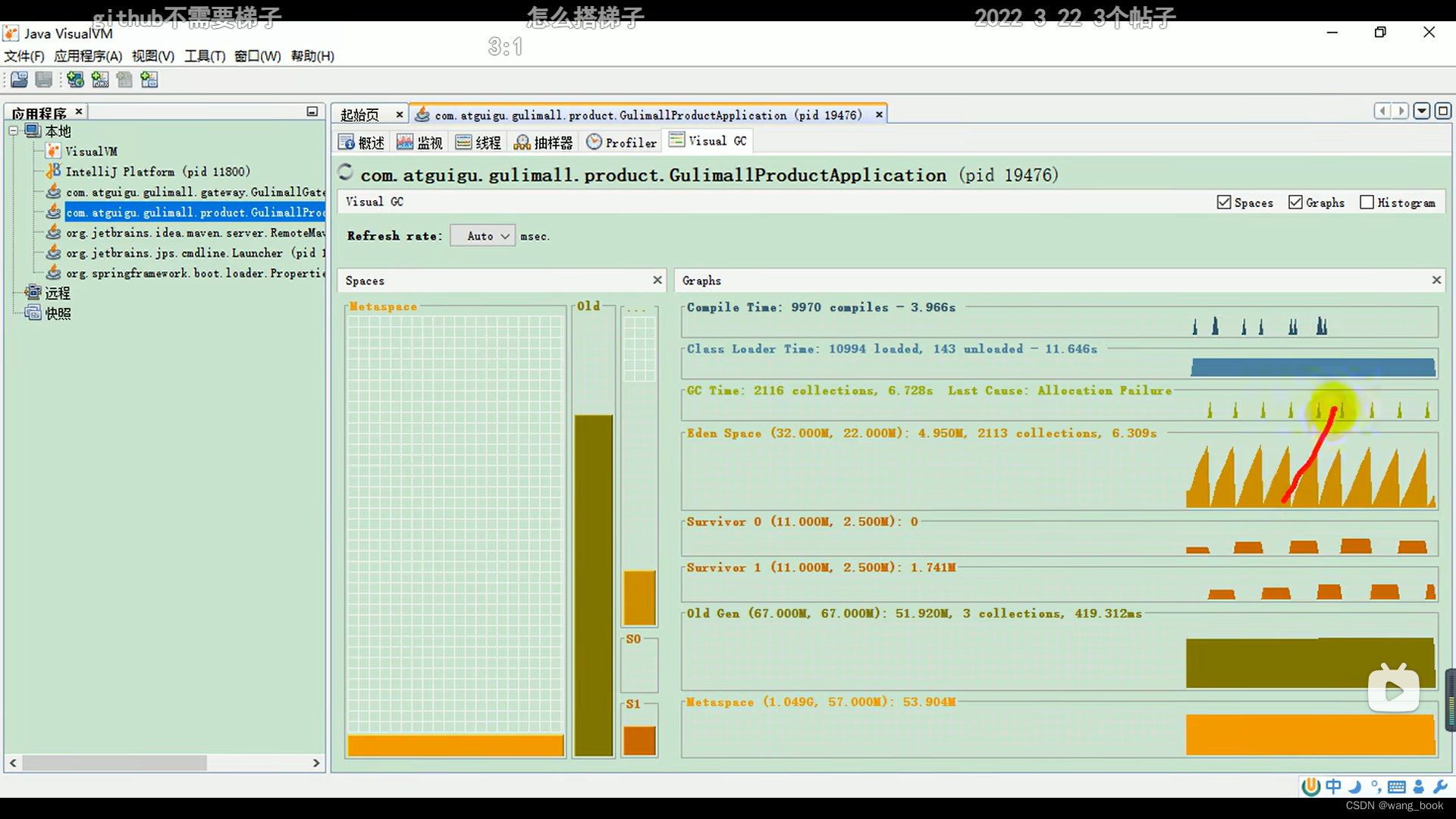This screenshot has height=819, width=1456.
Task: Click the remote hosts icon beside 远程
Action: (33, 293)
